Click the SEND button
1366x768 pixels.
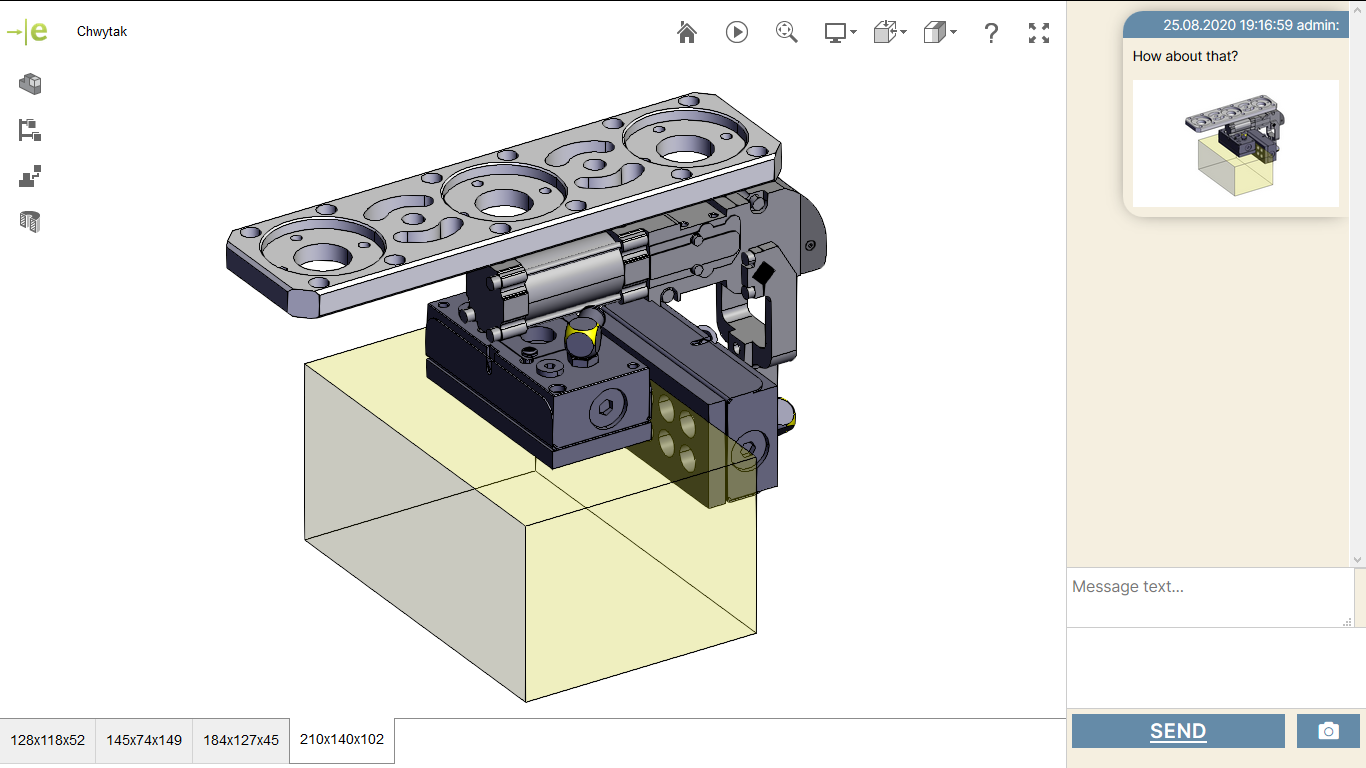pos(1178,731)
